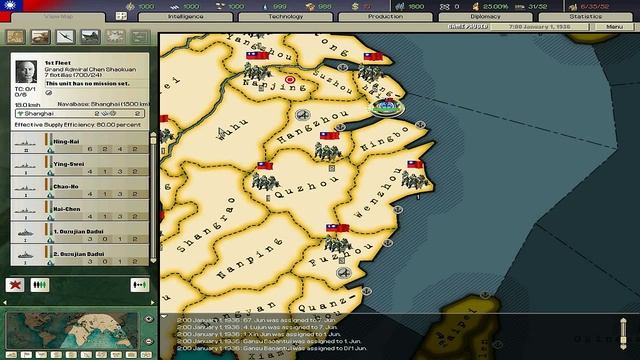This screenshot has height=360, width=640.
Task: Select the army unit in Nanjing
Action: click(257, 72)
